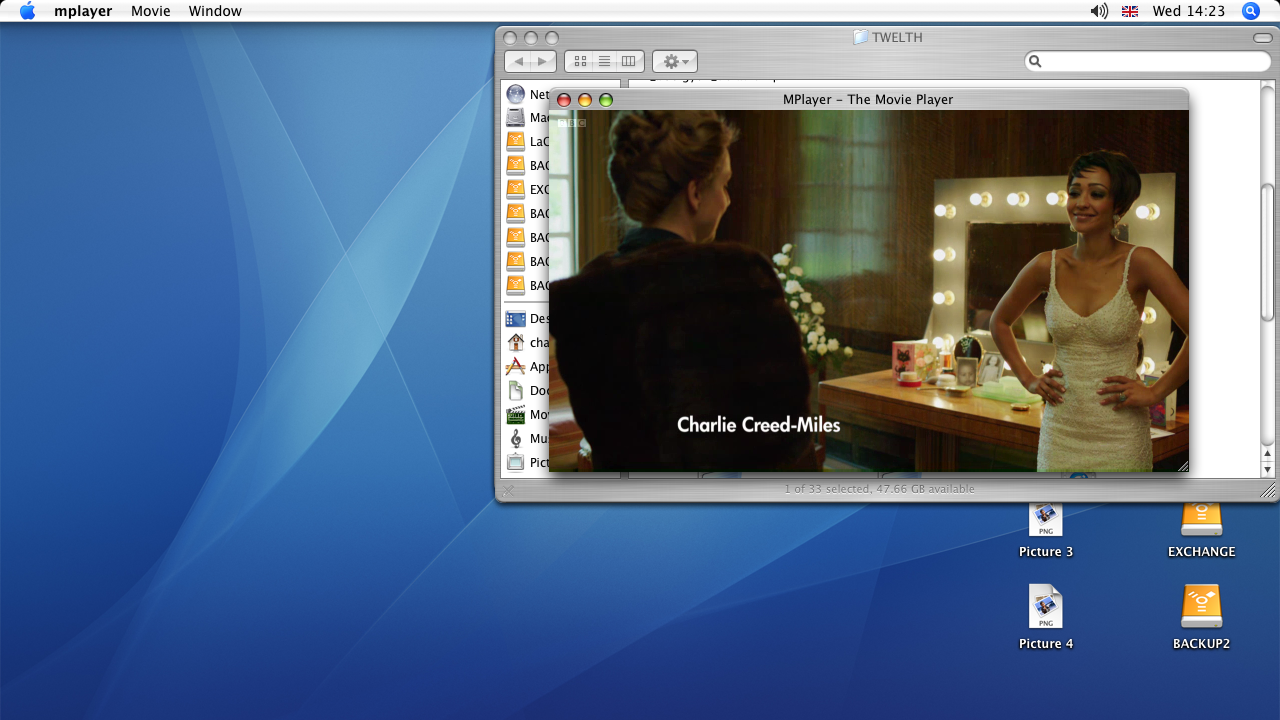Go back in the Finder window
This screenshot has width=1280, height=720.
tap(518, 61)
